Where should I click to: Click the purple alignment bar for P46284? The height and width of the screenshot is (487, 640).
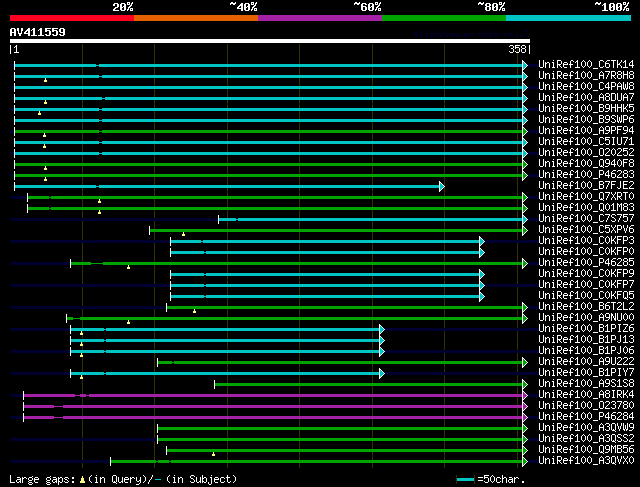click(273, 418)
